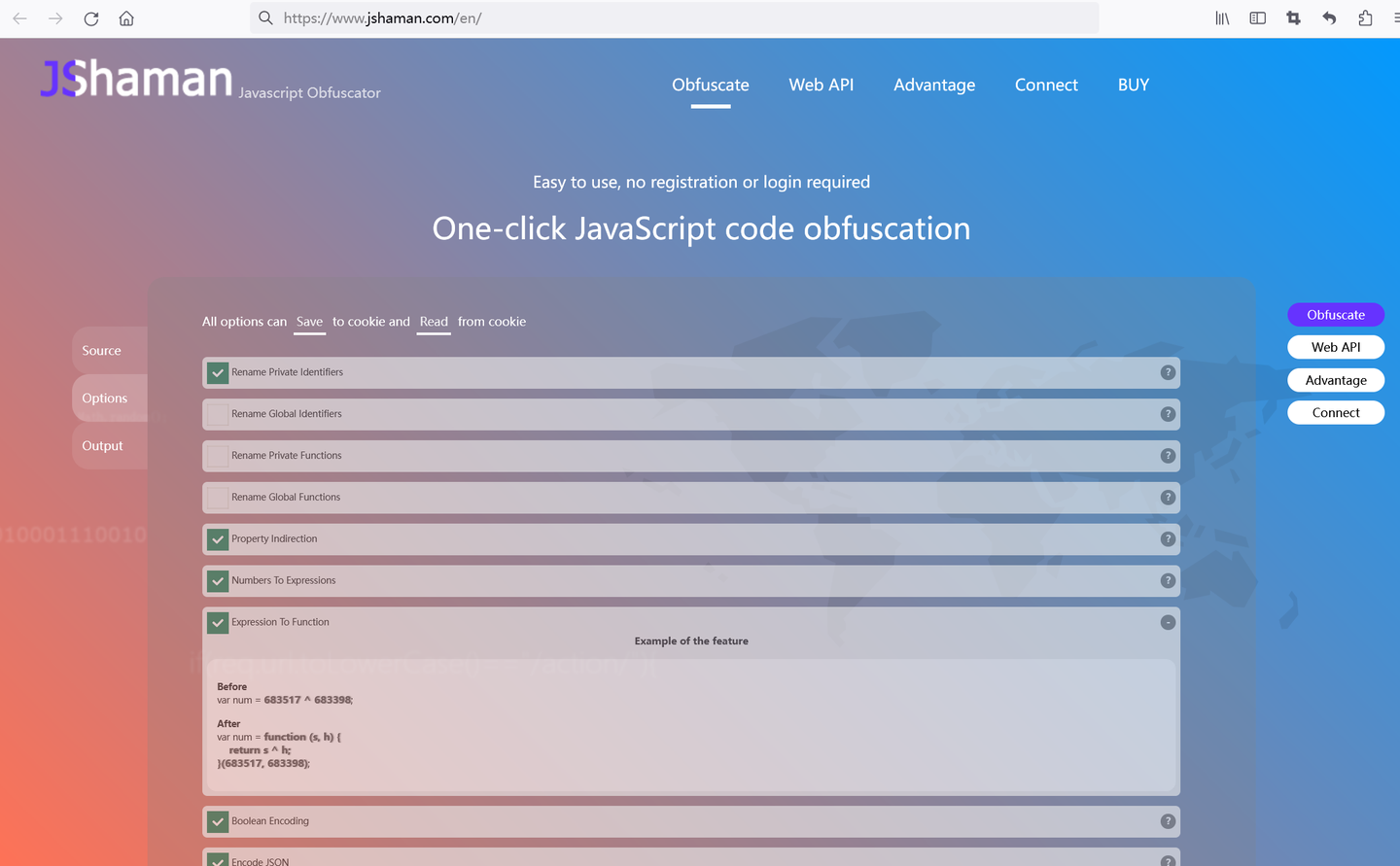Click the search icon in the address bar
This screenshot has width=1400, height=866.
[265, 17]
